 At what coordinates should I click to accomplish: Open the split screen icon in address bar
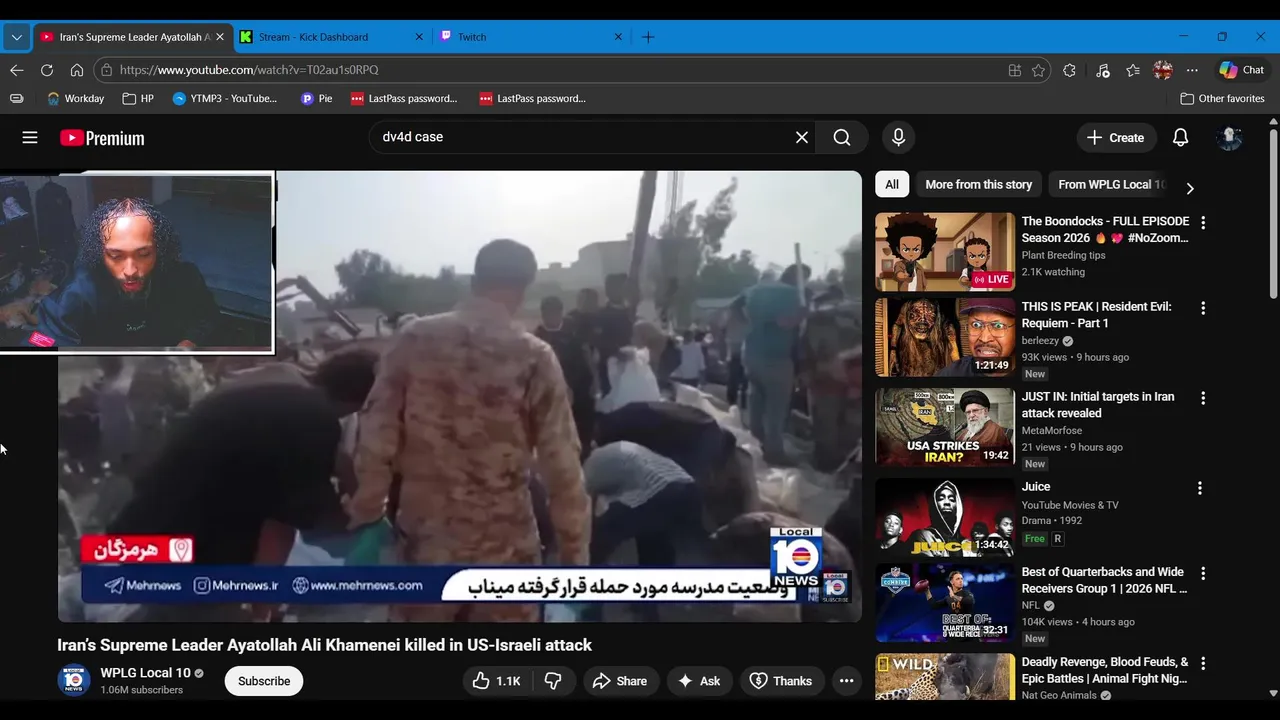[1015, 70]
